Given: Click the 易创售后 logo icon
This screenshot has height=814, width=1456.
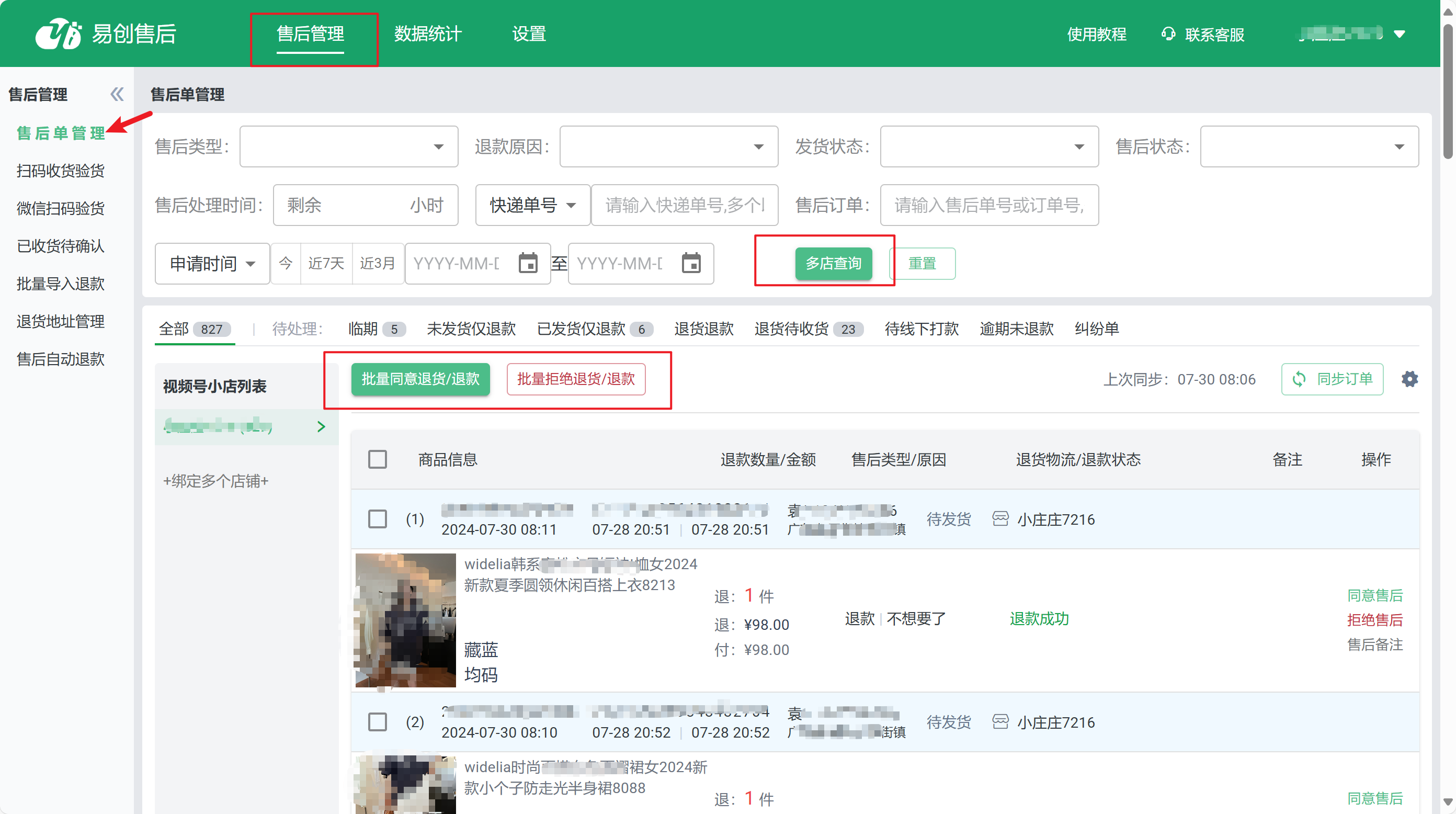Looking at the screenshot, I should (x=58, y=34).
